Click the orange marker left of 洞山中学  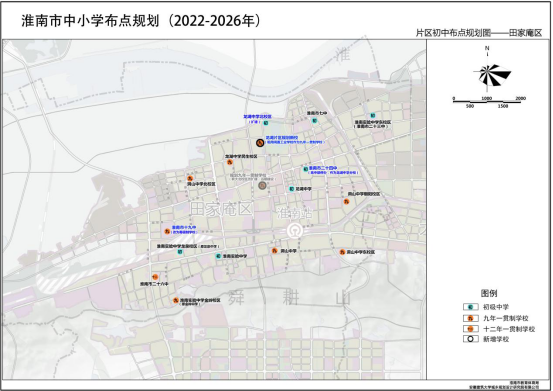click(x=274, y=251)
